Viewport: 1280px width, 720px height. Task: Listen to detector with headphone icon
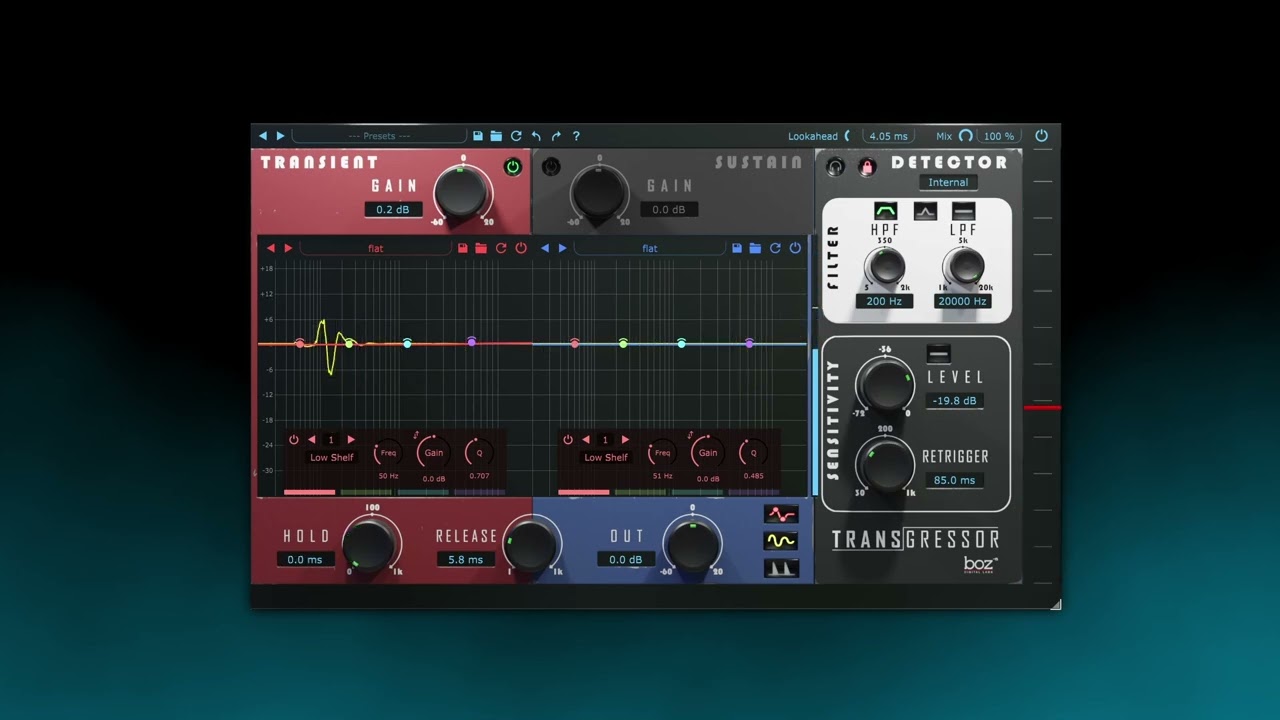(x=835, y=167)
